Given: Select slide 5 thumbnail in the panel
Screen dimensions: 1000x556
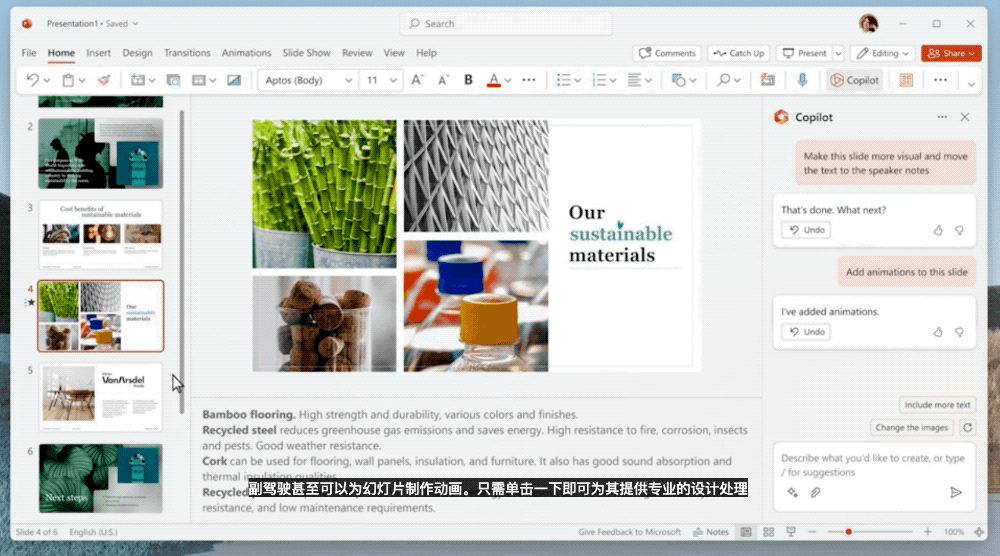Looking at the screenshot, I should click(x=101, y=396).
